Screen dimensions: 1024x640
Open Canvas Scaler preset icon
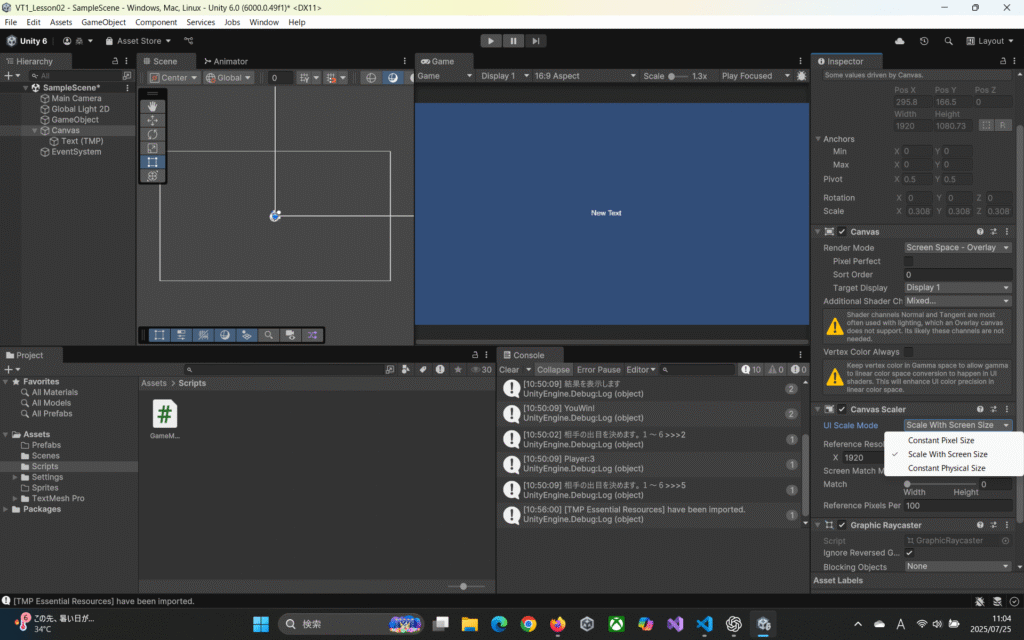(993, 409)
